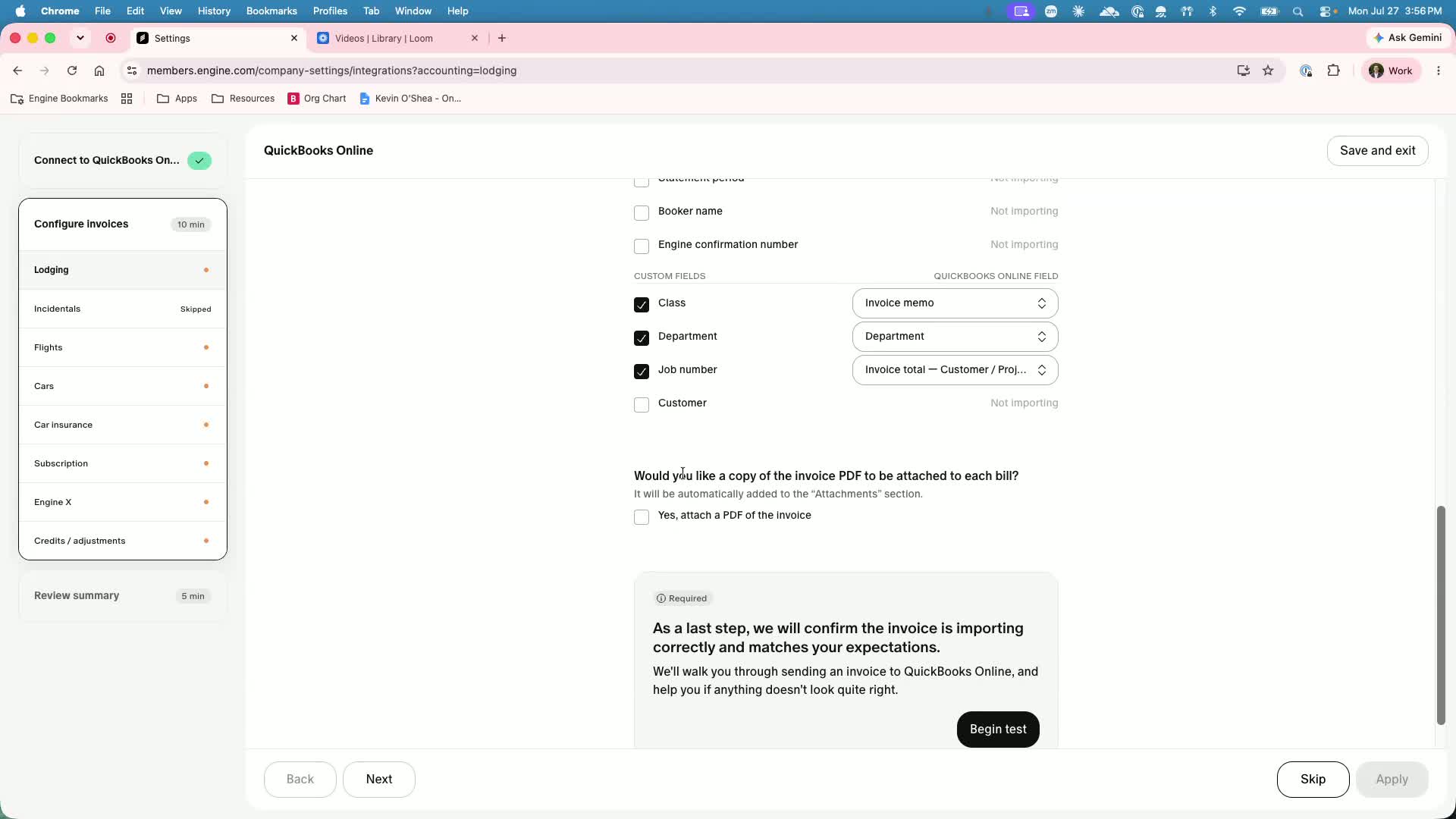Open the Chrome extensions puzzle icon
This screenshot has width=1456, height=819.
pyautogui.click(x=1334, y=71)
